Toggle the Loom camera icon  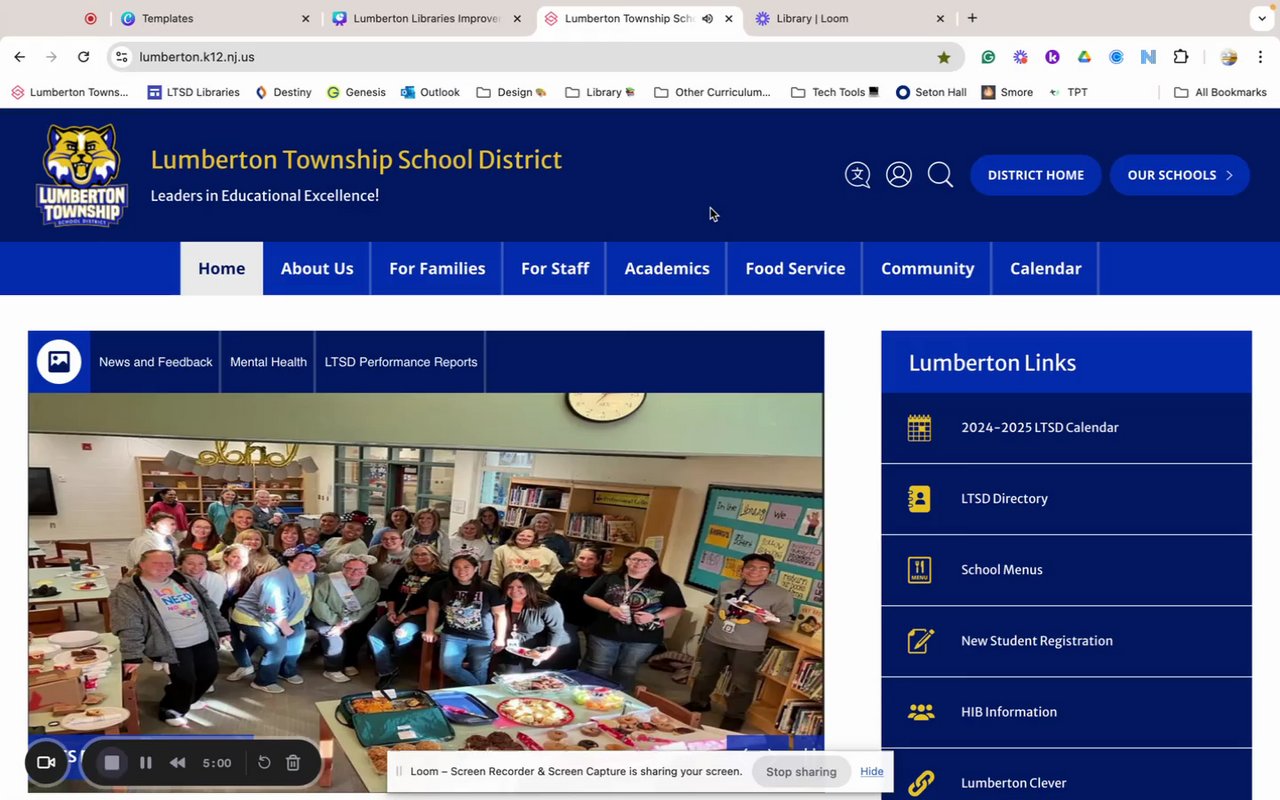click(x=46, y=763)
